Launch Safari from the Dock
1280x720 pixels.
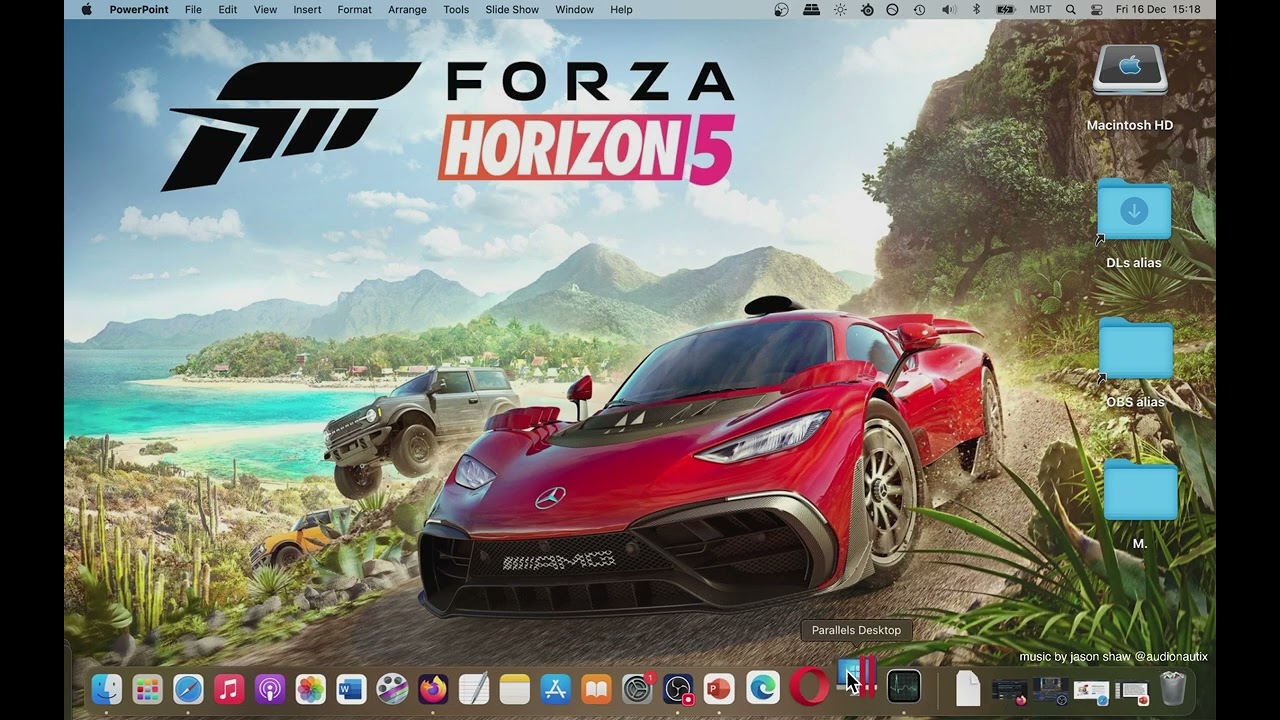coord(188,688)
